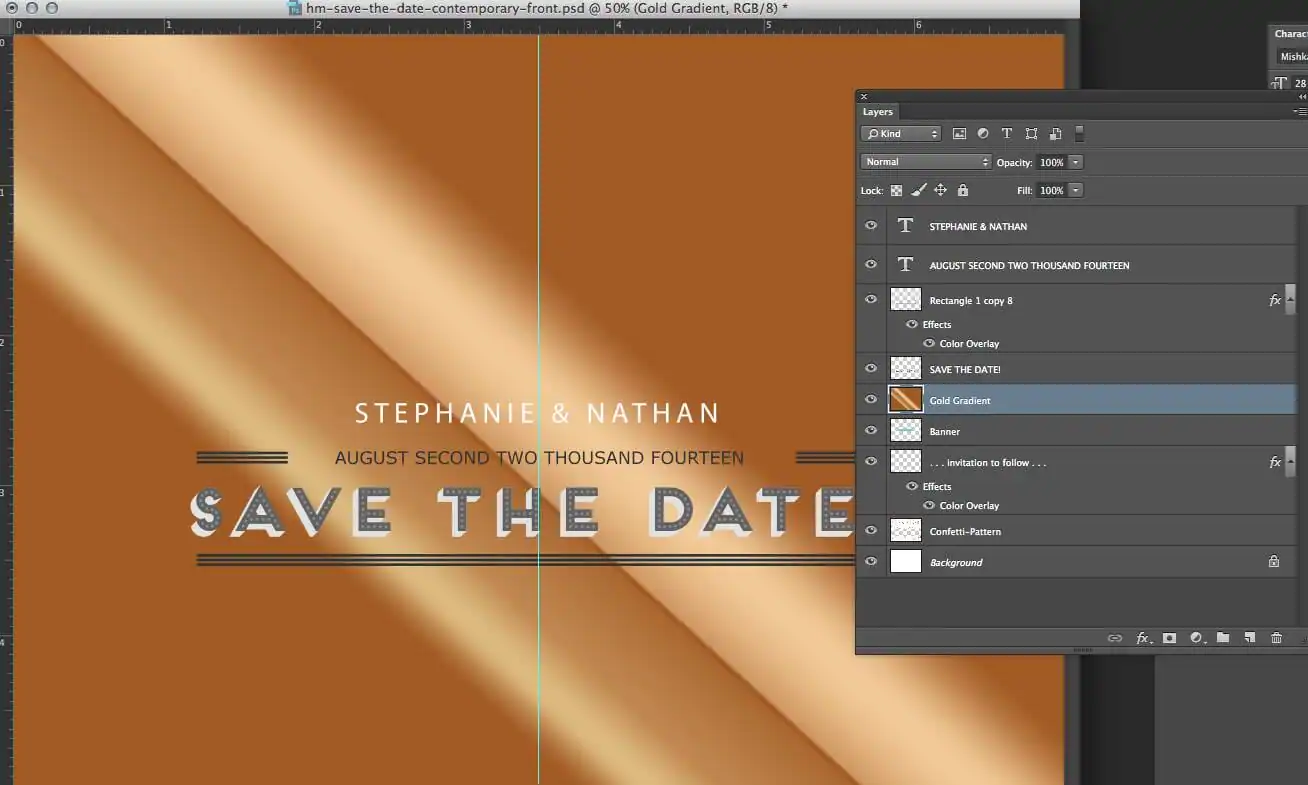Open the Opacity slider dropdown arrow

coord(1076,162)
